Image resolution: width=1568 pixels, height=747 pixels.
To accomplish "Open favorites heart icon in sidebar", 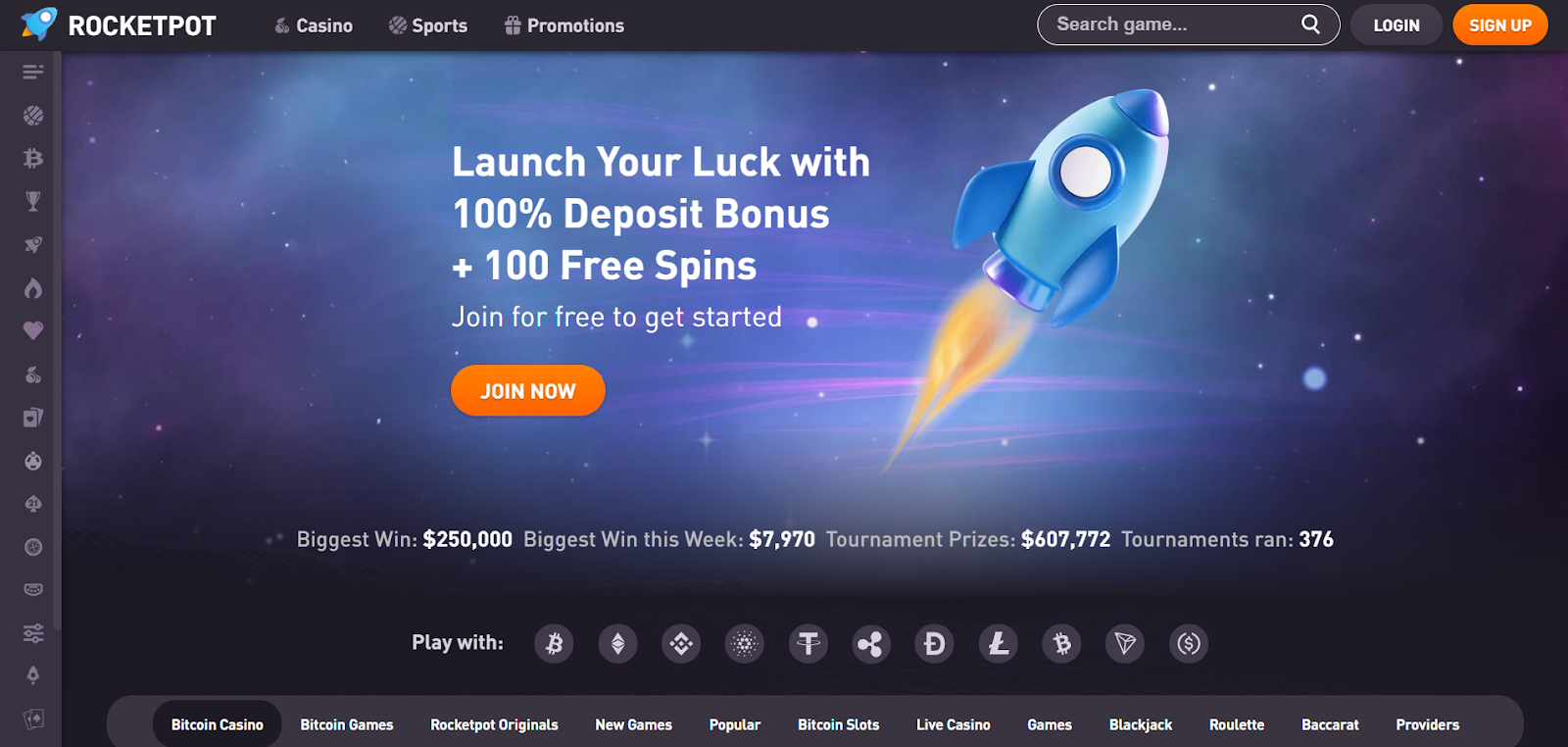I will pyautogui.click(x=33, y=330).
